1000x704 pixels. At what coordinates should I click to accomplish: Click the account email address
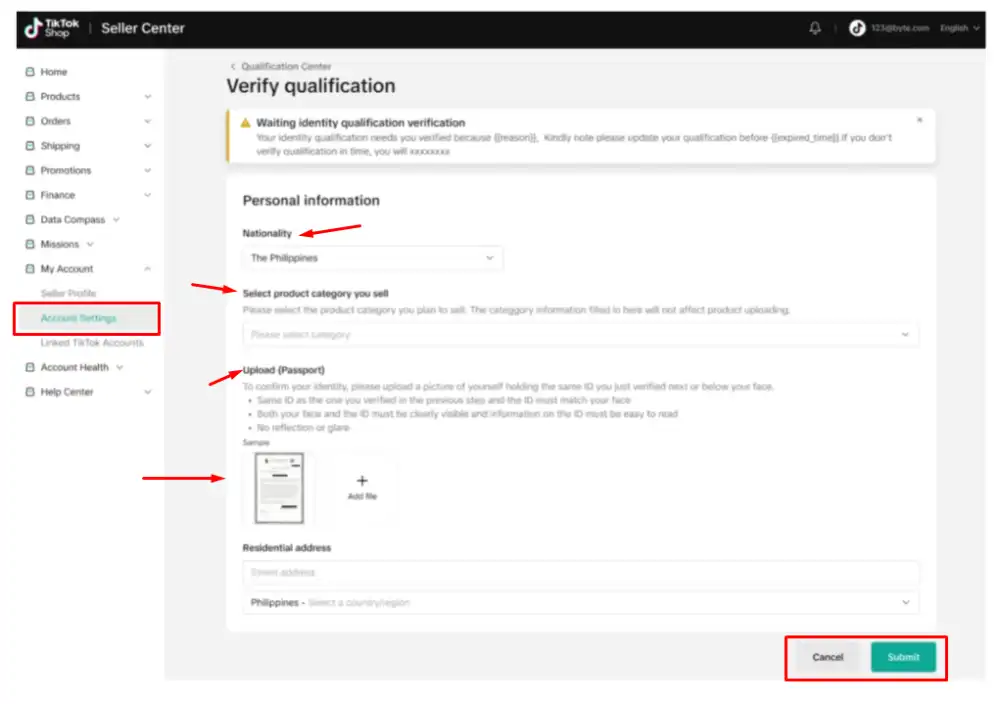pyautogui.click(x=899, y=28)
